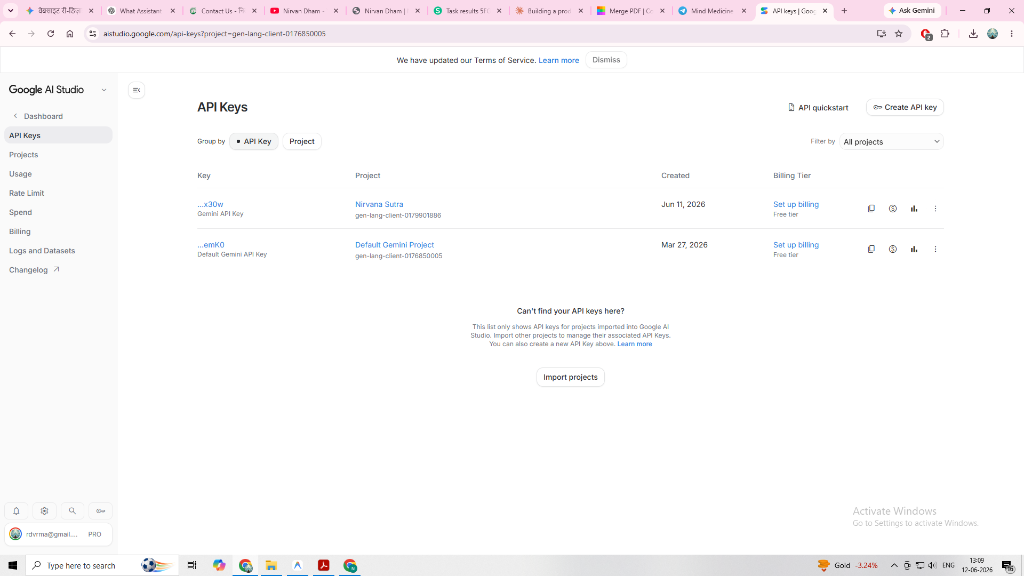1024x576 pixels.
Task: Open more options for ...emK0 key
Action: (935, 249)
